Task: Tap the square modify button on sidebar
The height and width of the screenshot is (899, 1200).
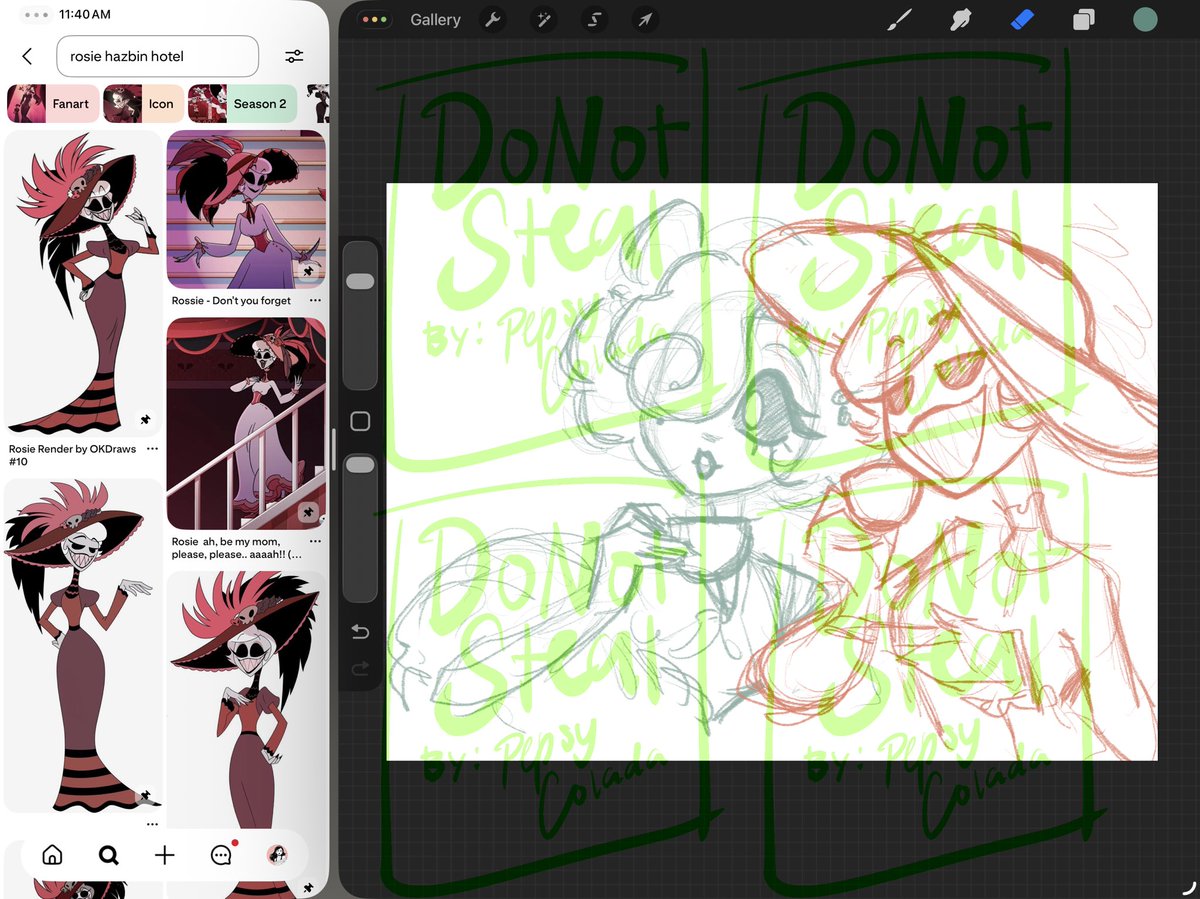Action: (x=360, y=422)
